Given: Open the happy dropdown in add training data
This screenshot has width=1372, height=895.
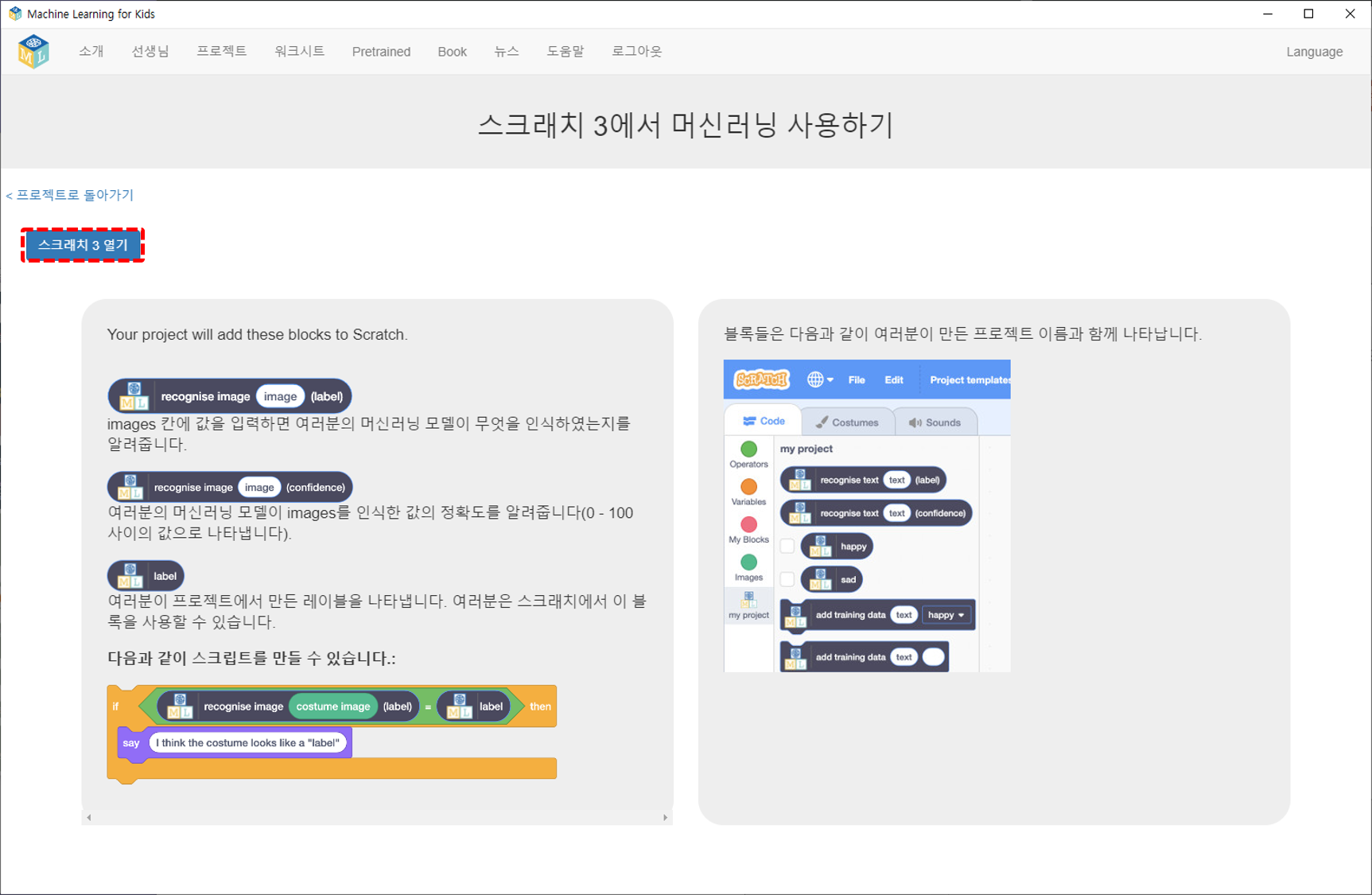Looking at the screenshot, I should (946, 615).
